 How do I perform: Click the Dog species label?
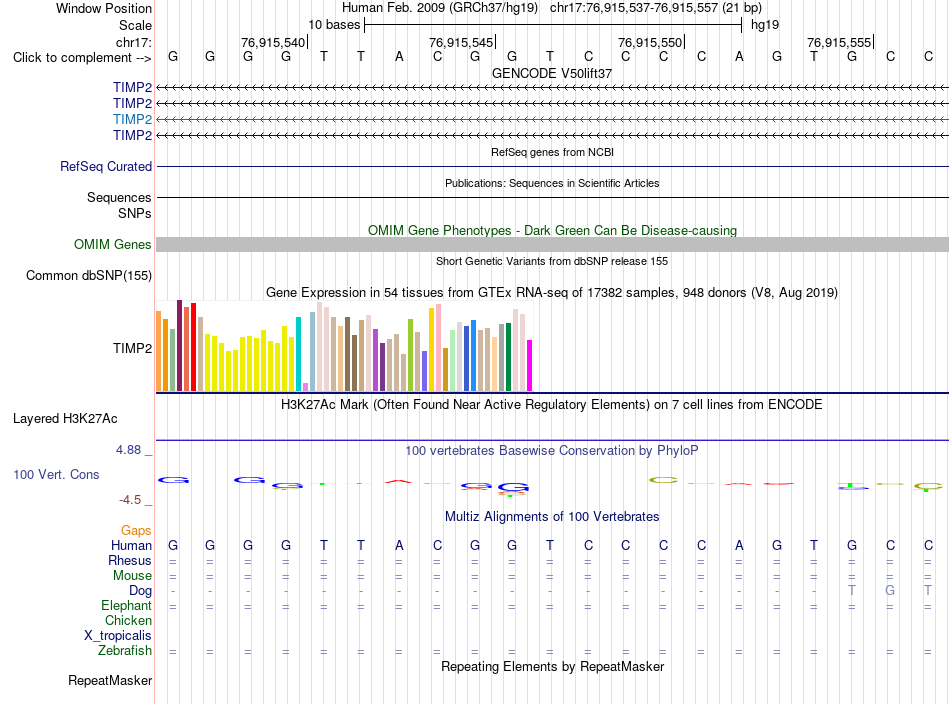coord(140,590)
